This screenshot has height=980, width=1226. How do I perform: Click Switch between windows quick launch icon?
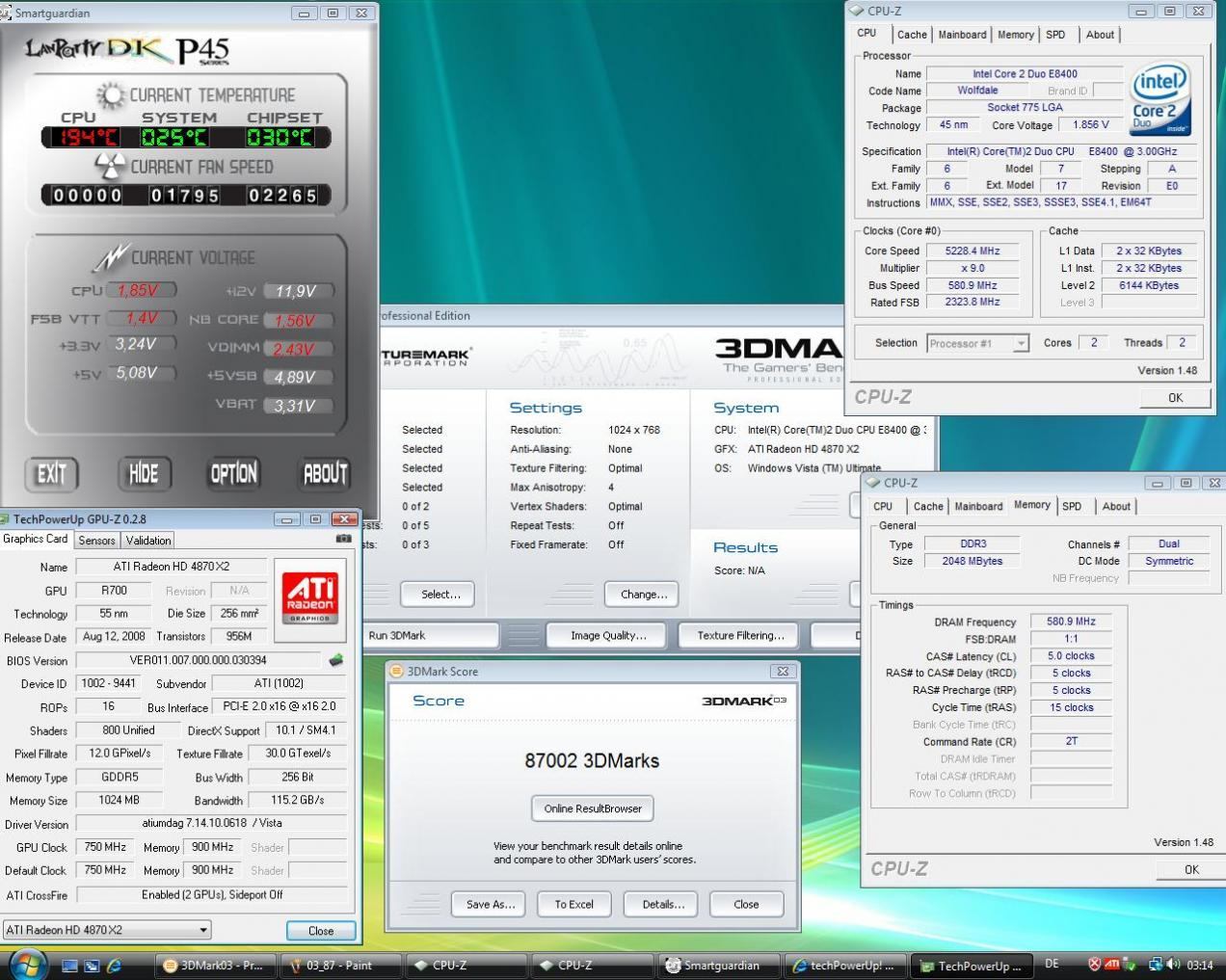click(92, 965)
